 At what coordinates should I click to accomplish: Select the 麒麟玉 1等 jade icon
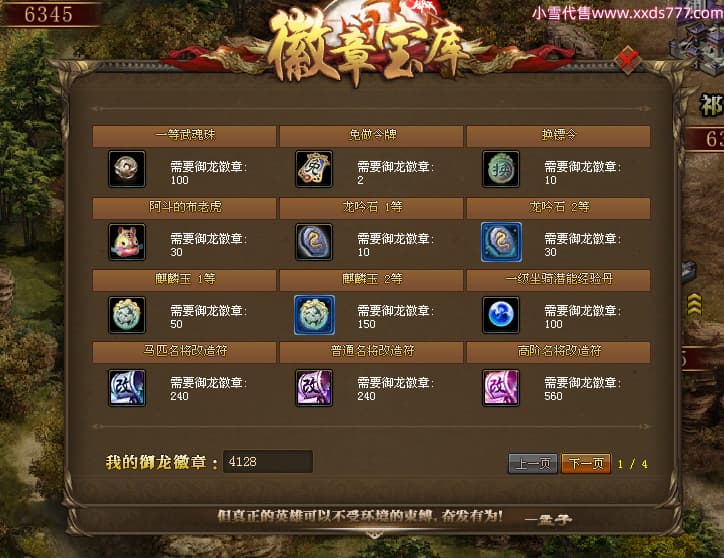(x=127, y=315)
